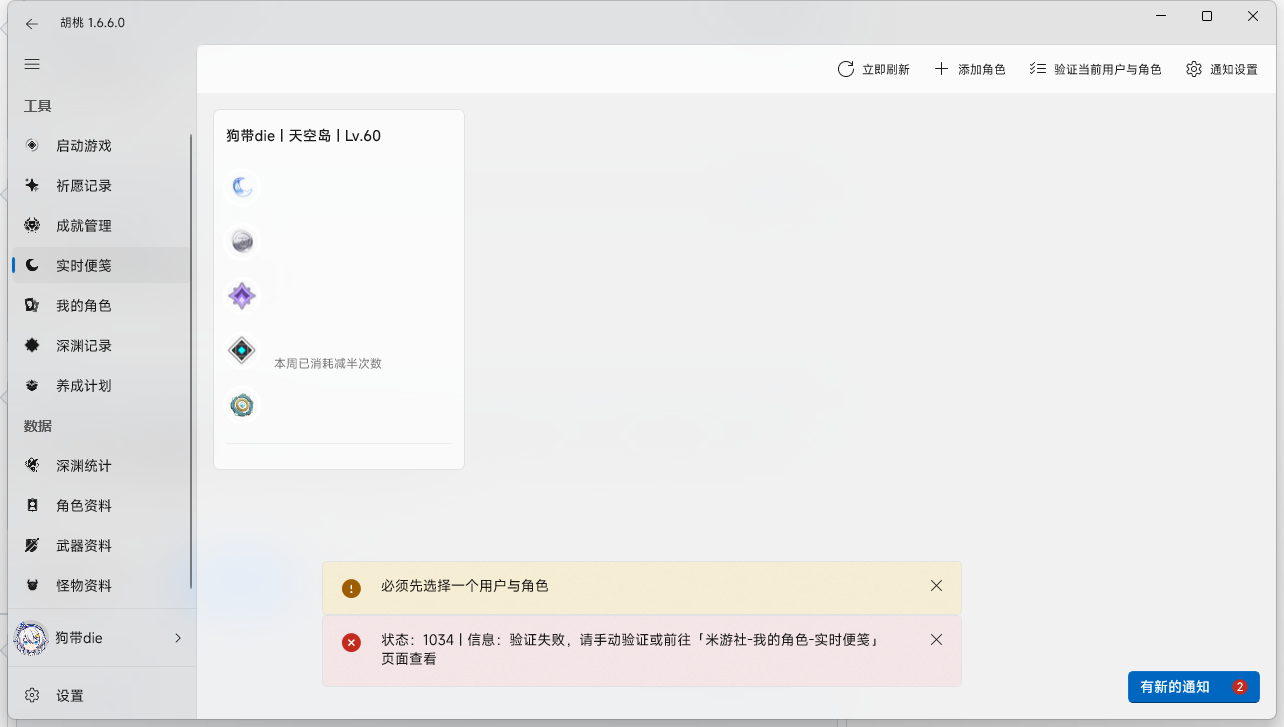
Task: Open 角色资料 character wiki
Action: [85, 505]
